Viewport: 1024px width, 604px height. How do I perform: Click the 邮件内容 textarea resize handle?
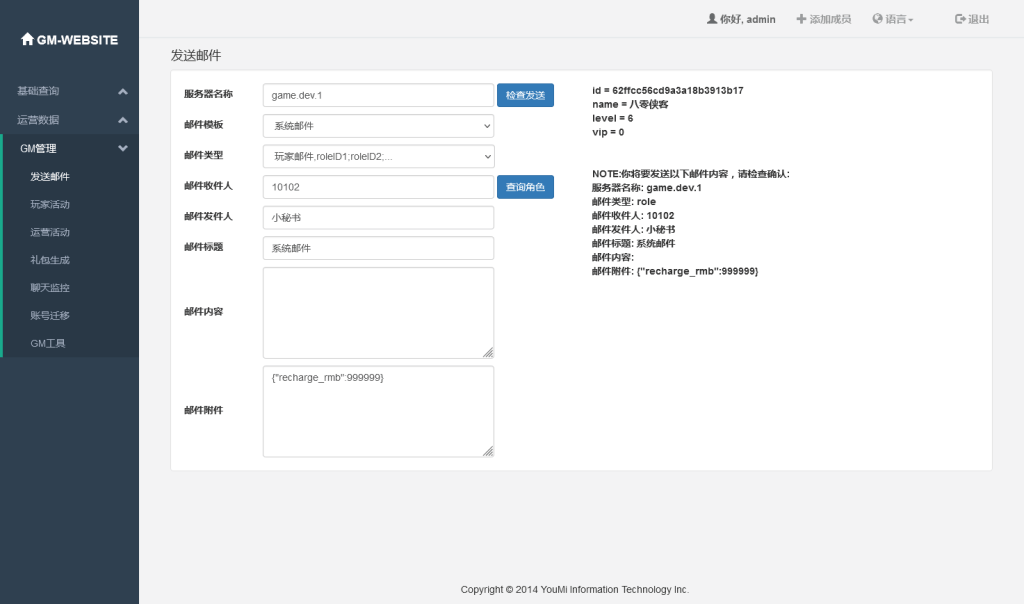[488, 352]
